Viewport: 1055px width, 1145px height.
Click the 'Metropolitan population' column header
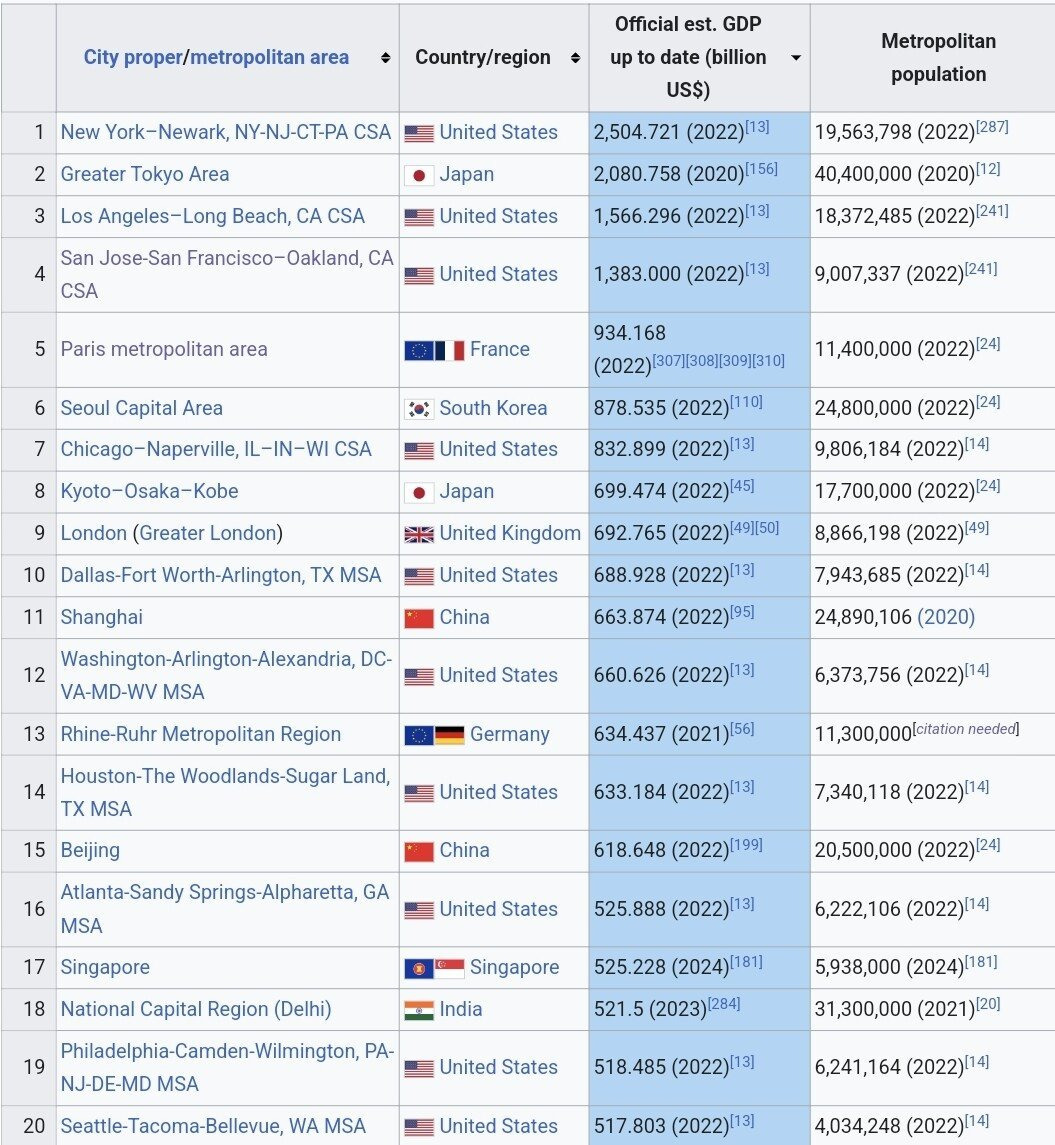tap(937, 58)
